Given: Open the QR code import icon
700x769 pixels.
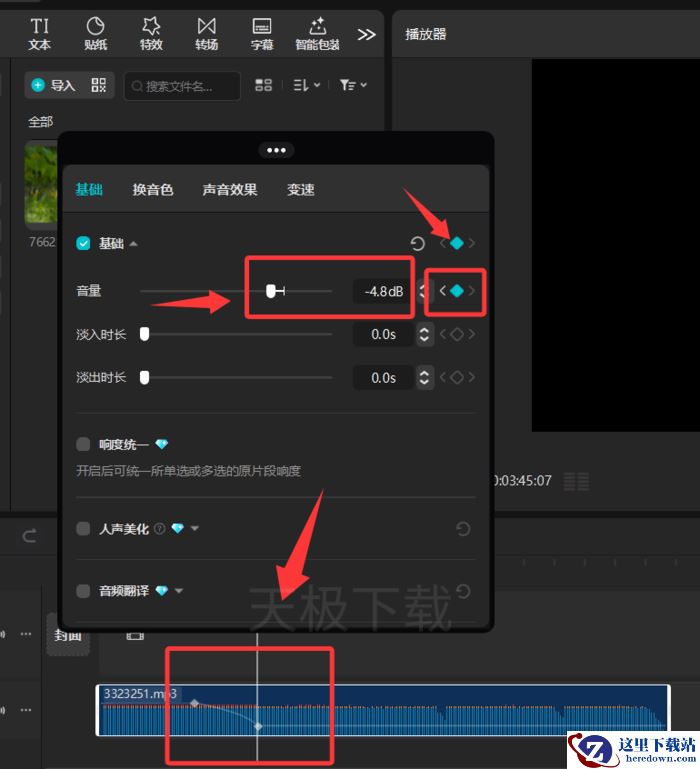Looking at the screenshot, I should [99, 85].
